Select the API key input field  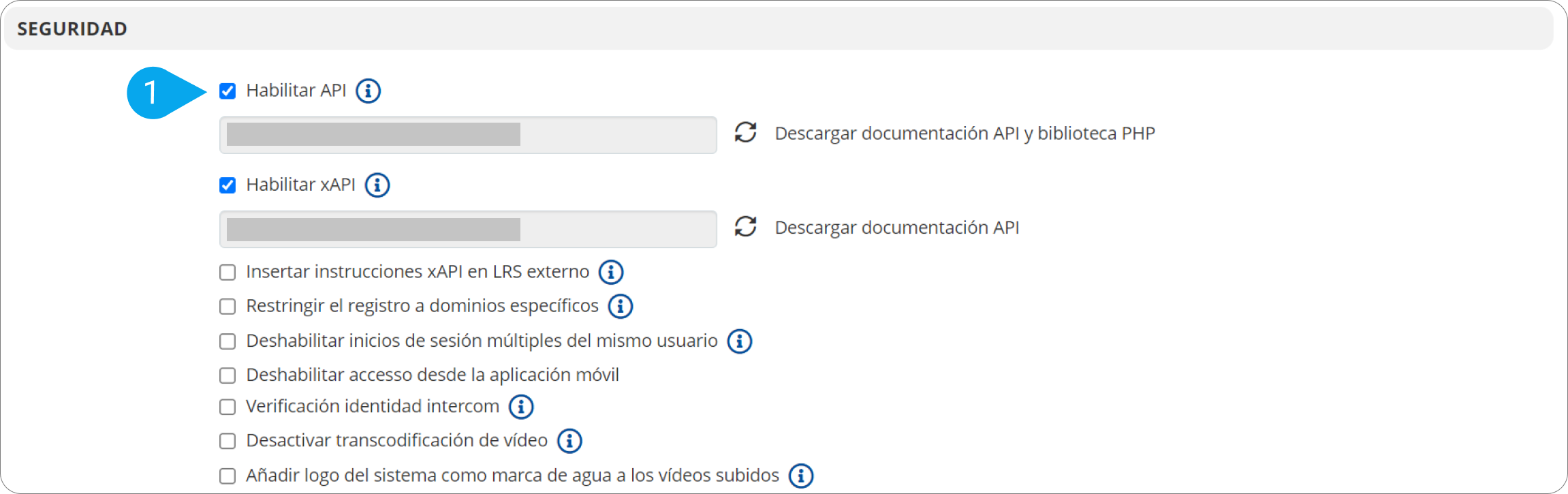click(468, 134)
